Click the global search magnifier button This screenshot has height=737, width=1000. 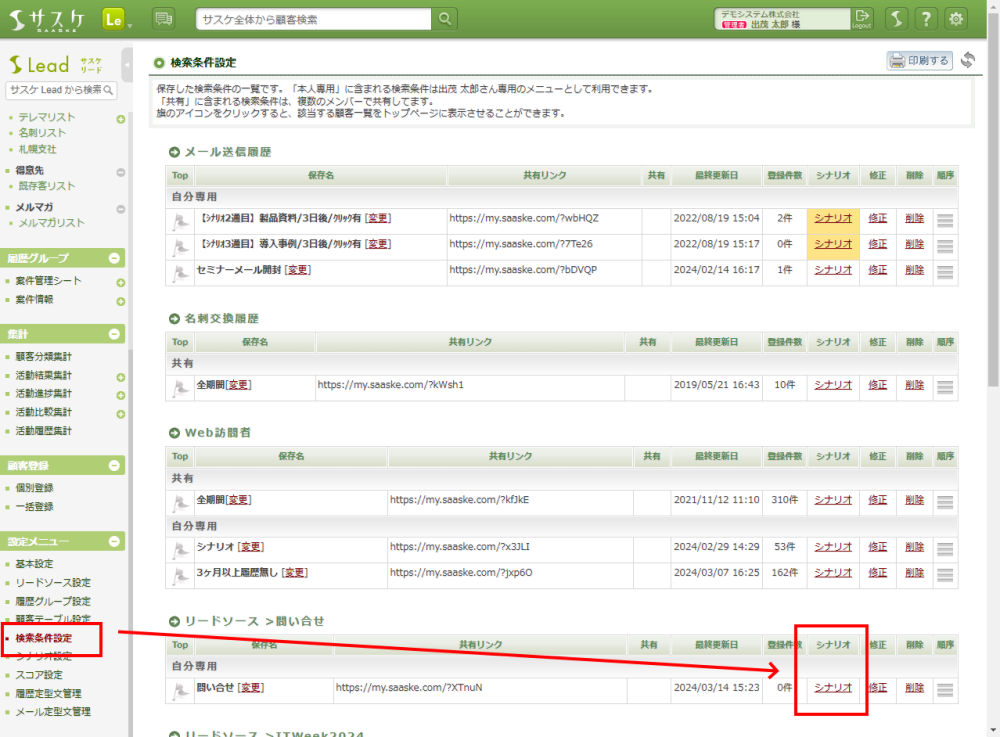(x=445, y=19)
